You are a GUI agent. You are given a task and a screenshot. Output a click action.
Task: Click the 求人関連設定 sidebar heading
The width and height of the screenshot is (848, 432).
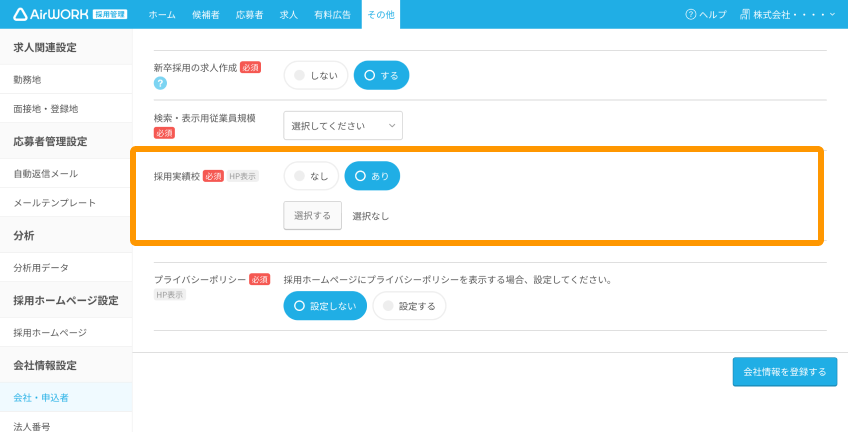[45, 48]
